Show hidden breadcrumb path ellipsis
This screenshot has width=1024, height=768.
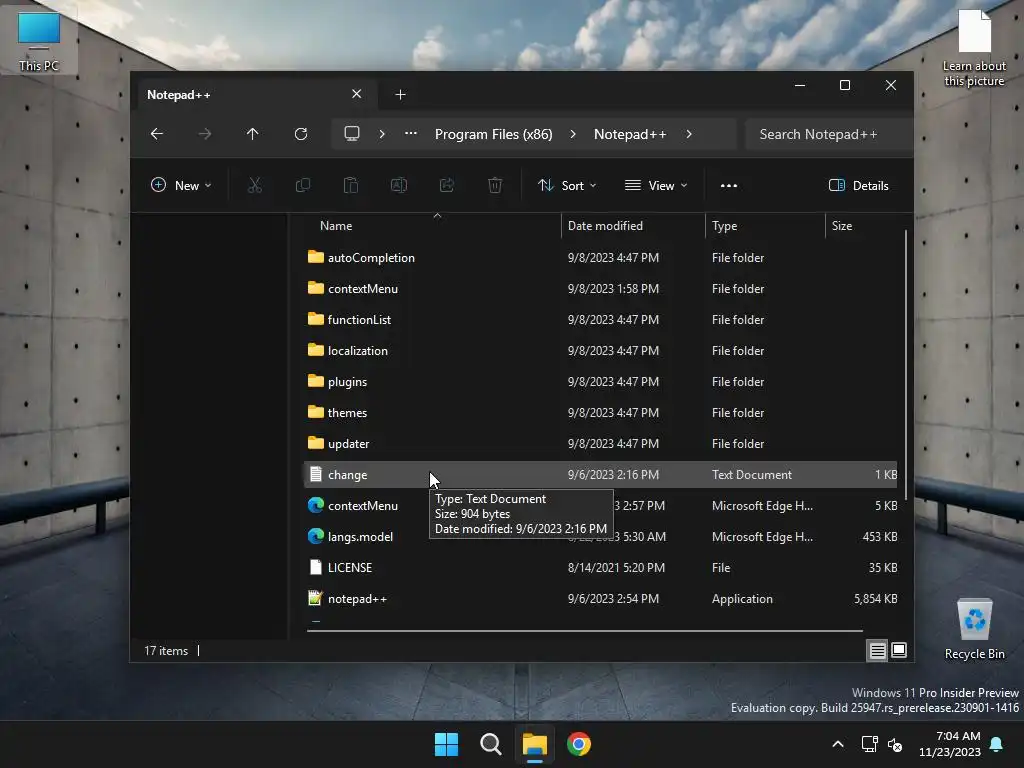pos(411,134)
